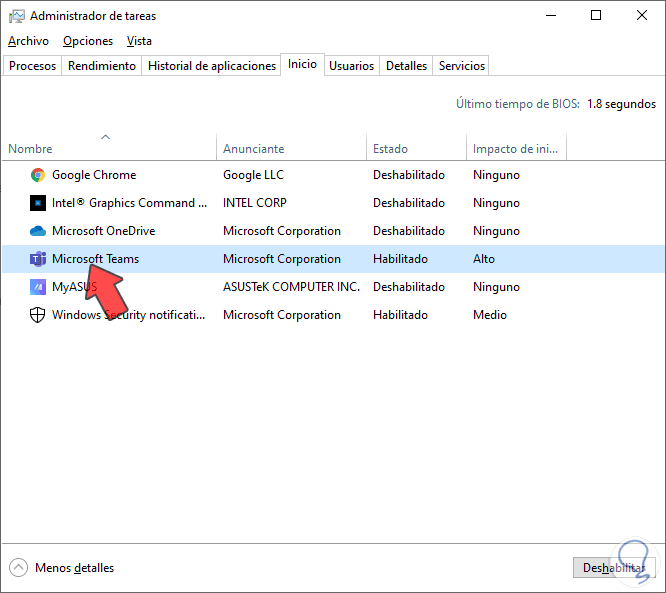Click the Microsoft Teams icon
Viewport: 666px width, 593px height.
(38, 259)
